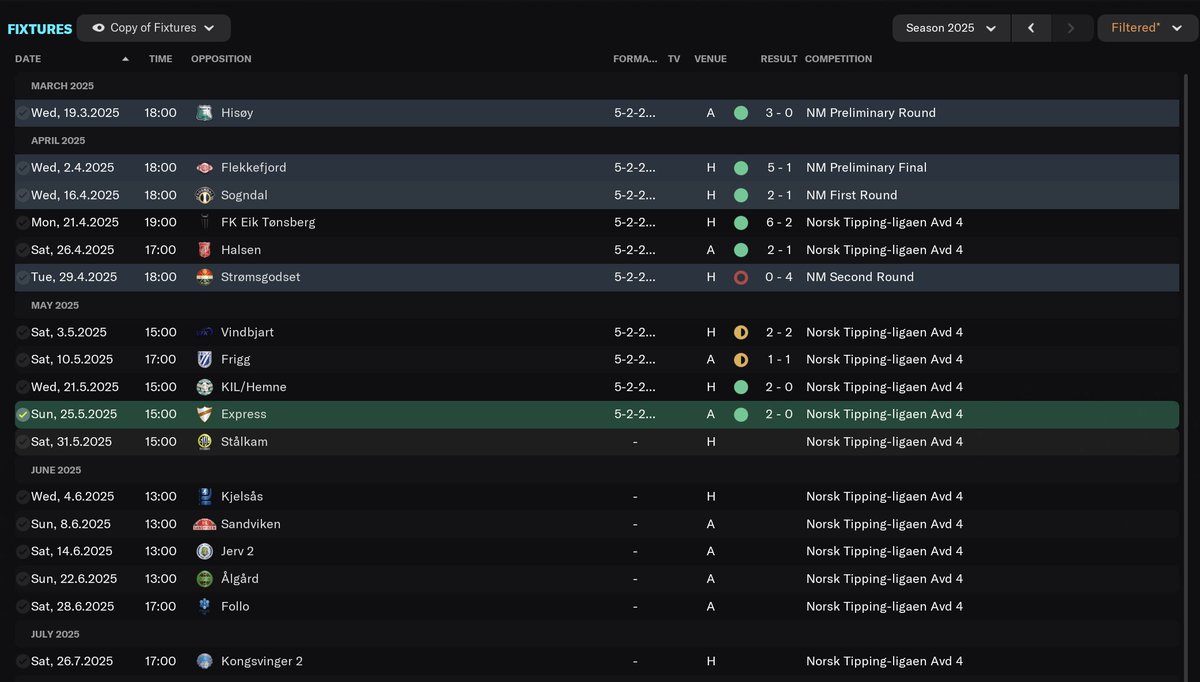Click the Vindbjart club badge

(205, 332)
